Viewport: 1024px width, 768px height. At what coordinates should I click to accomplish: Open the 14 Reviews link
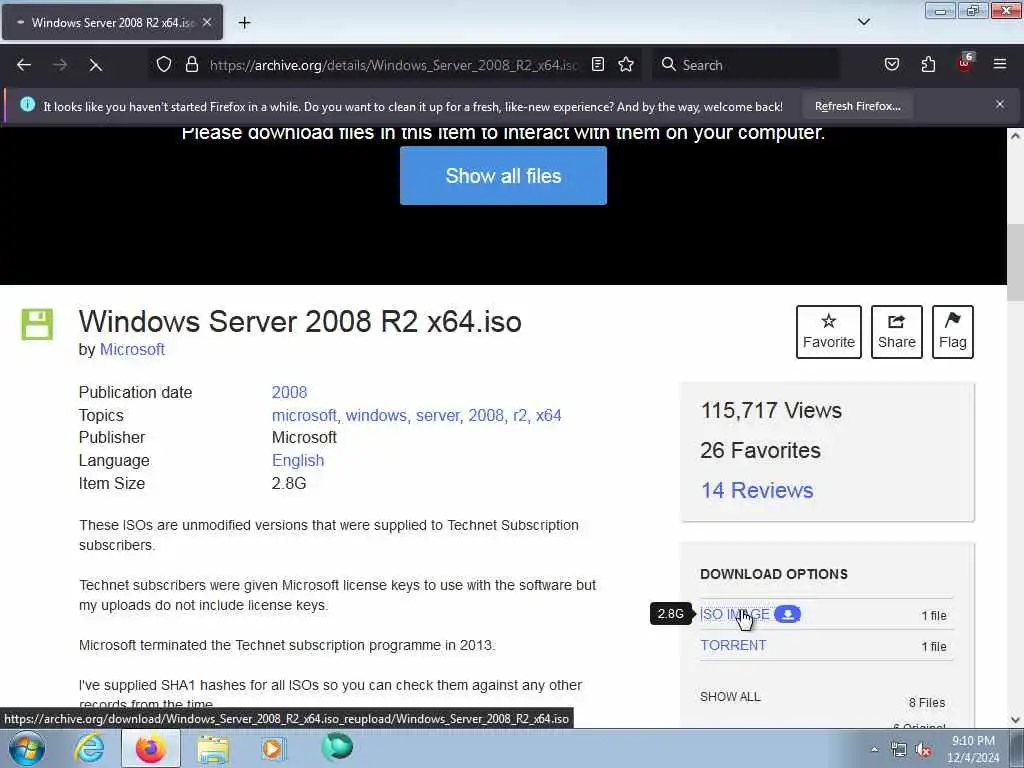(x=757, y=490)
